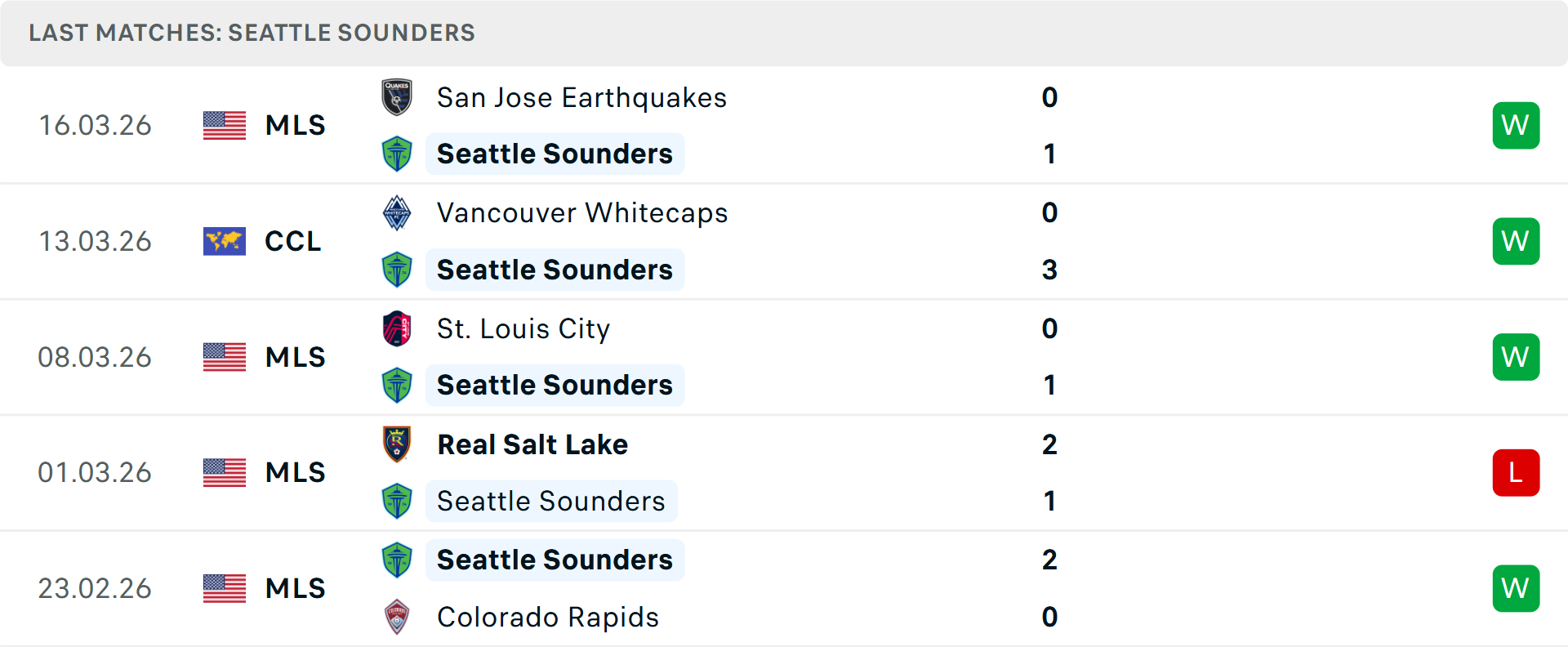Open the MLS competition label on 16.03.26
The width and height of the screenshot is (1568, 647).
pyautogui.click(x=295, y=125)
